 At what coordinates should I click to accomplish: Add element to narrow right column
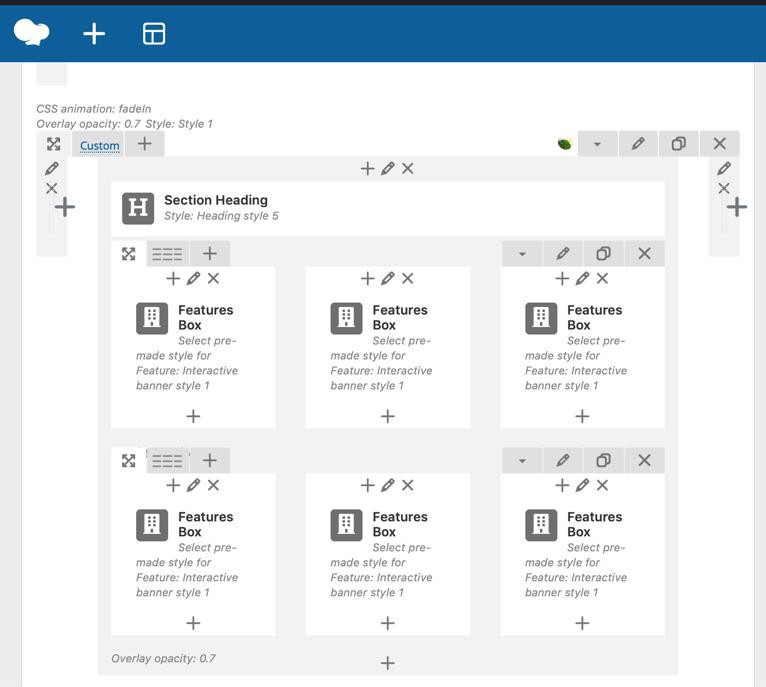click(737, 207)
